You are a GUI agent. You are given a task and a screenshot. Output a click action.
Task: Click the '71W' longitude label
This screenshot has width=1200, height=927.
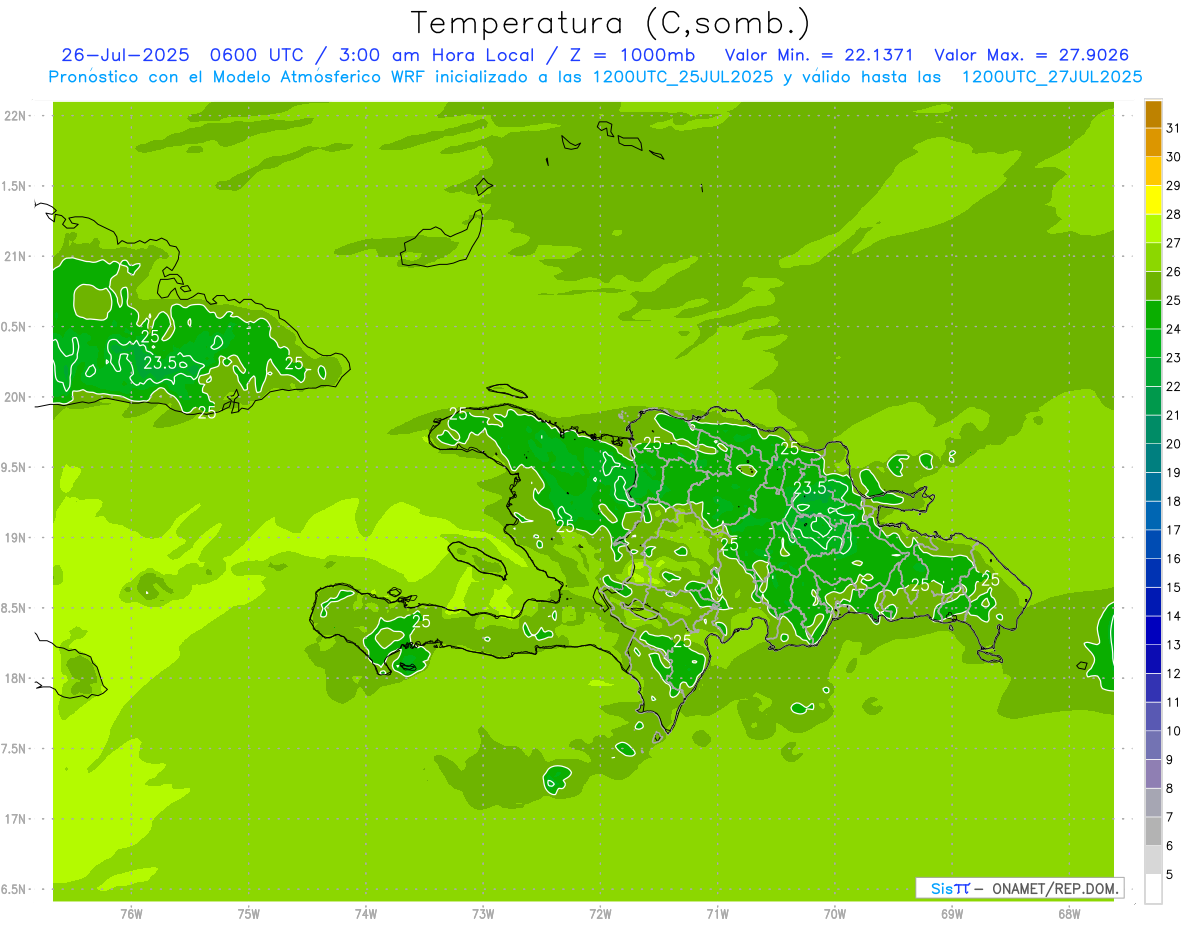(x=717, y=914)
